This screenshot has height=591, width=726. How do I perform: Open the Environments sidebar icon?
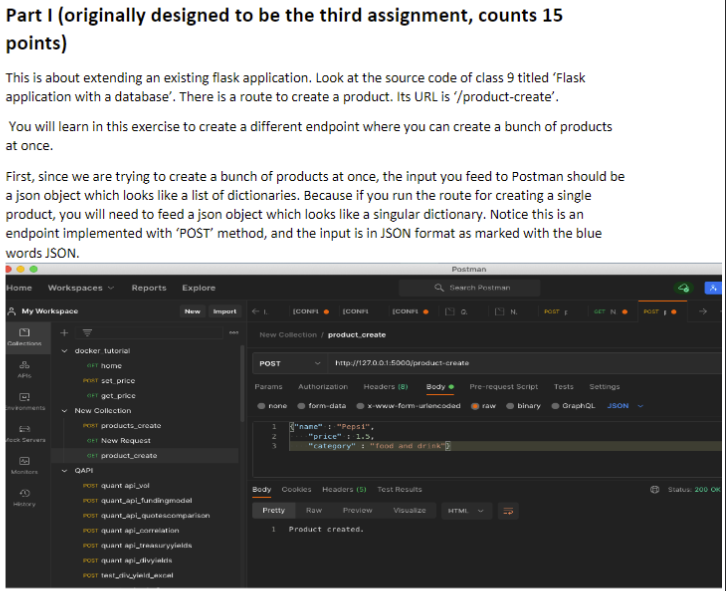(25, 401)
